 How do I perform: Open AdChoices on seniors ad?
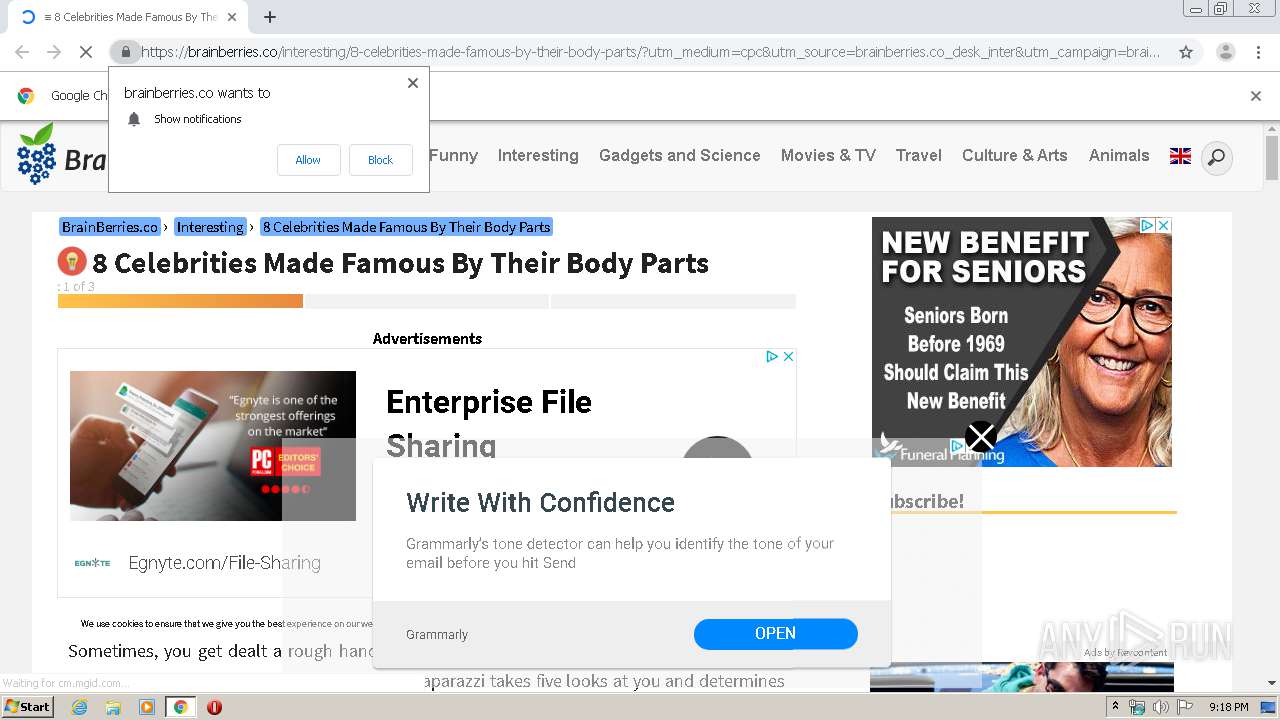click(x=1148, y=226)
